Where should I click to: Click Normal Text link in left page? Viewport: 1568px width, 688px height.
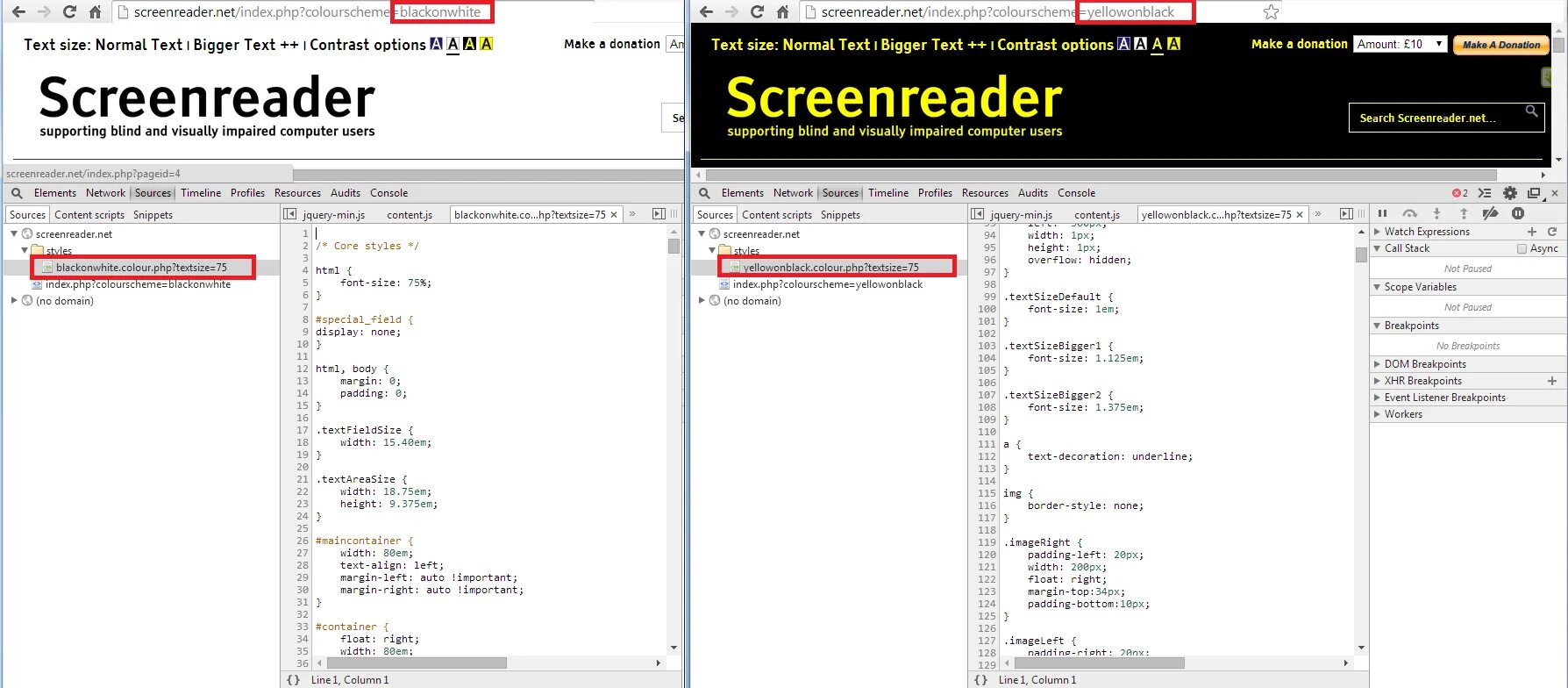[139, 45]
